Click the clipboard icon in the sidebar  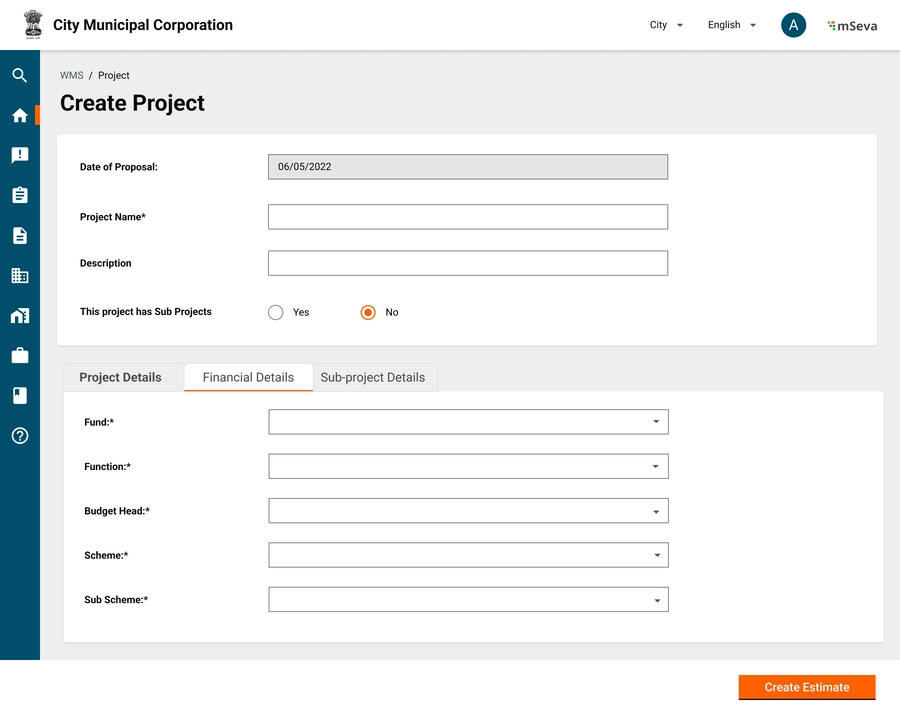(19, 195)
